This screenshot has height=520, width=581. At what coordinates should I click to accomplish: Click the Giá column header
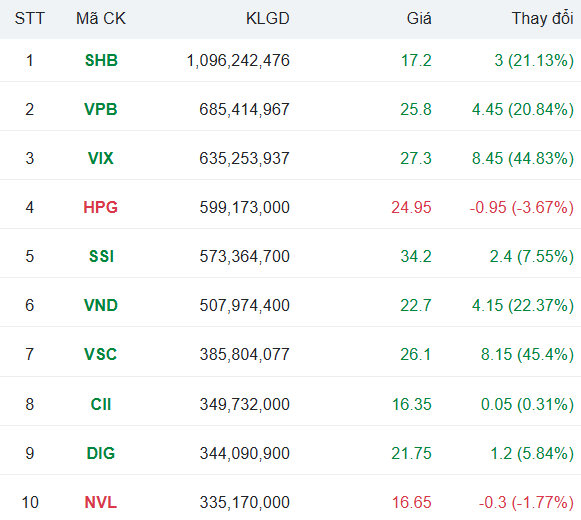tap(419, 19)
